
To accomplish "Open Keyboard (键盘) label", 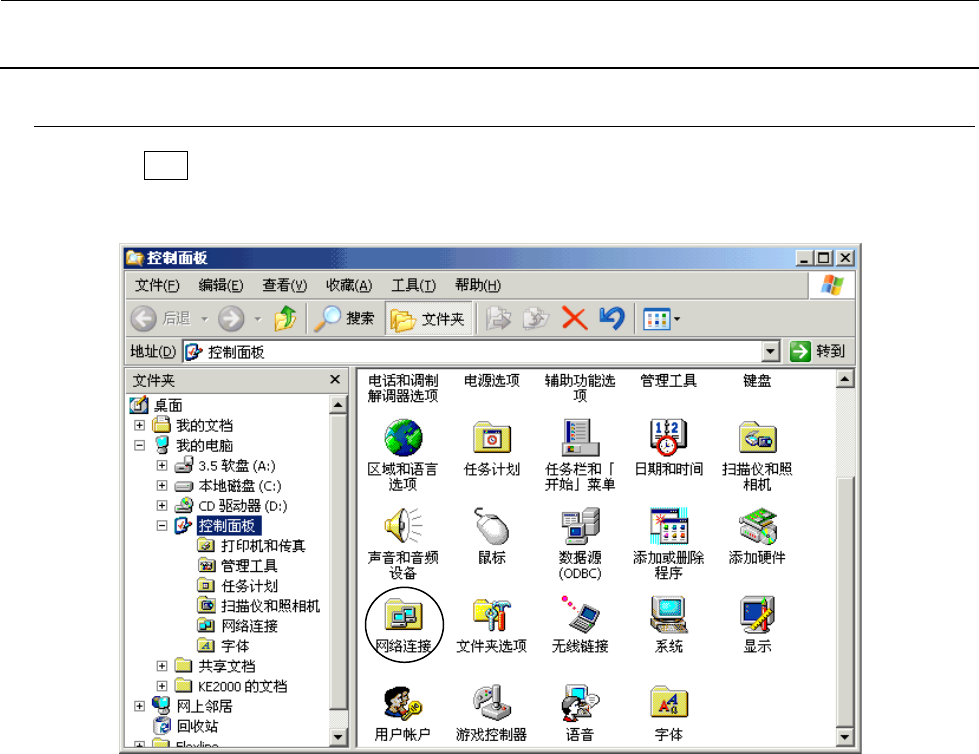I will coord(757,380).
